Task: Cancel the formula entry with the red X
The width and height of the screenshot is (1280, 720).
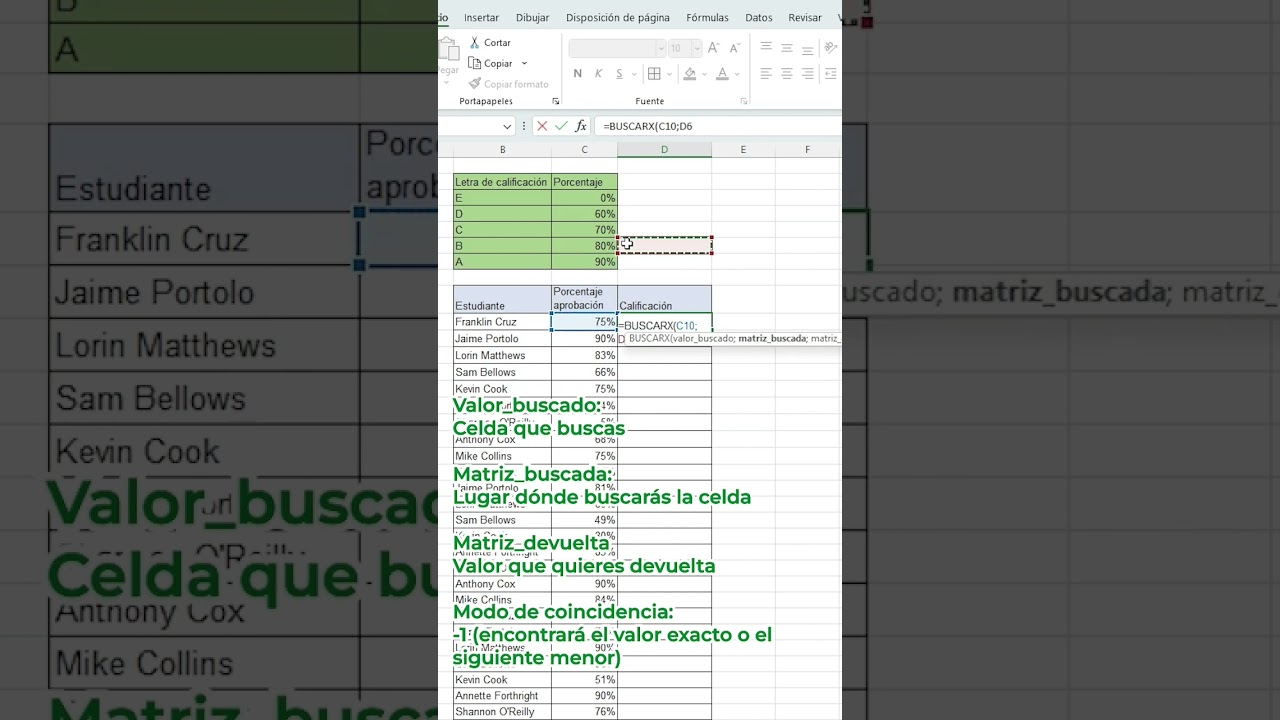Action: [542, 126]
